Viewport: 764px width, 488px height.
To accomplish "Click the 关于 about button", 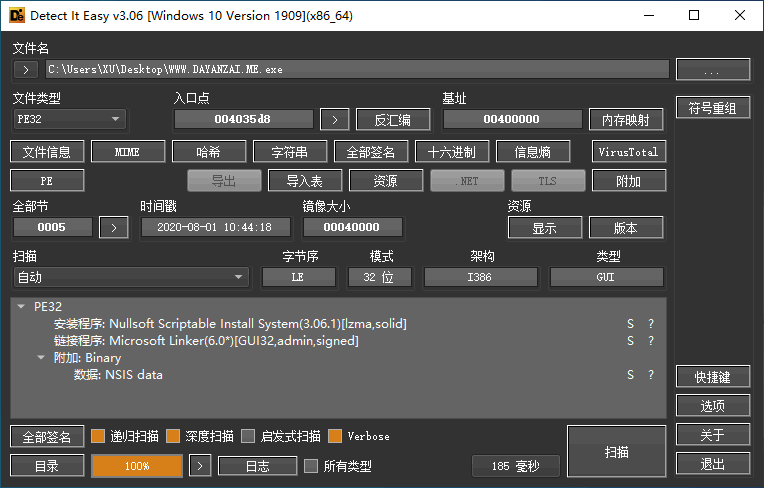I will pos(713,434).
